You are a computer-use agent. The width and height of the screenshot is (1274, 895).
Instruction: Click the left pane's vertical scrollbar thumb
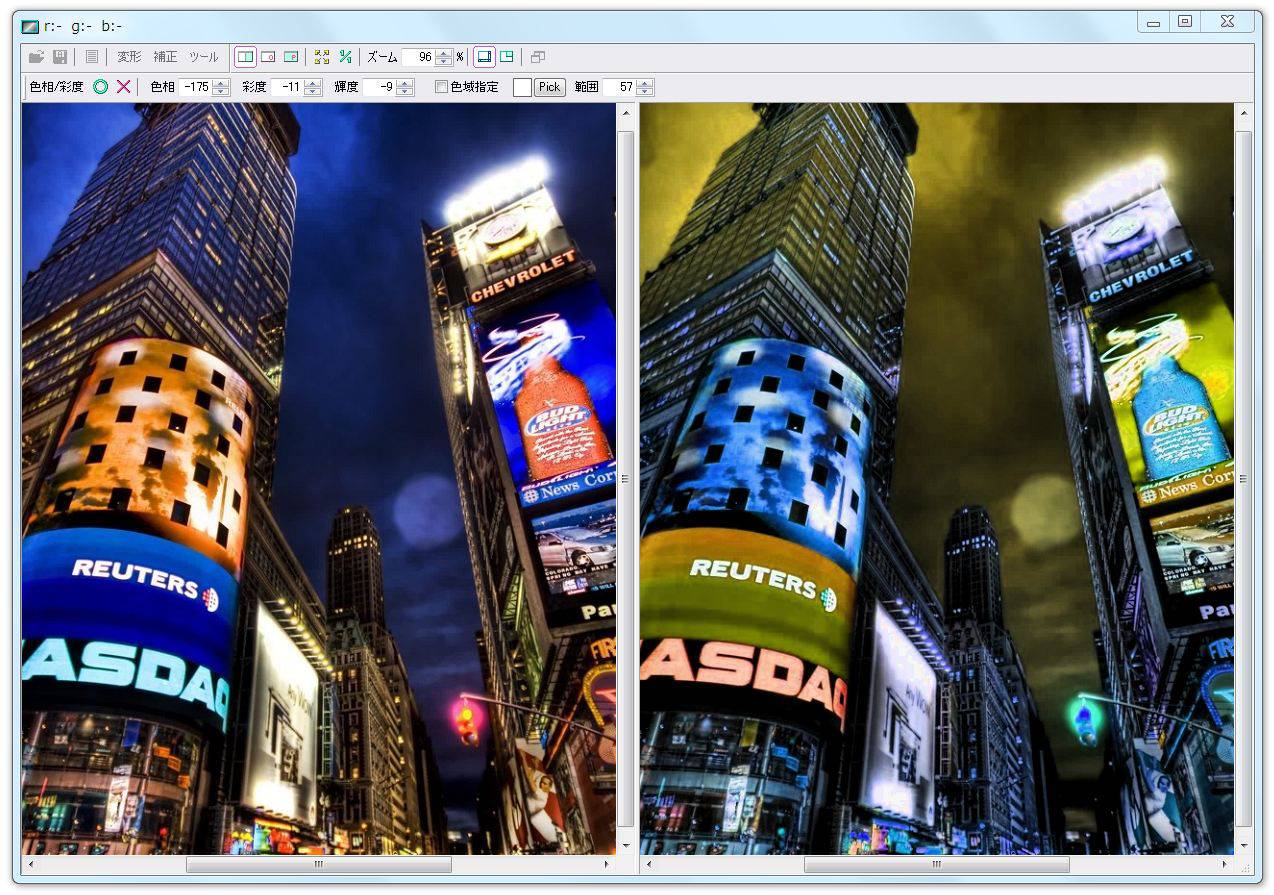pyautogui.click(x=626, y=478)
